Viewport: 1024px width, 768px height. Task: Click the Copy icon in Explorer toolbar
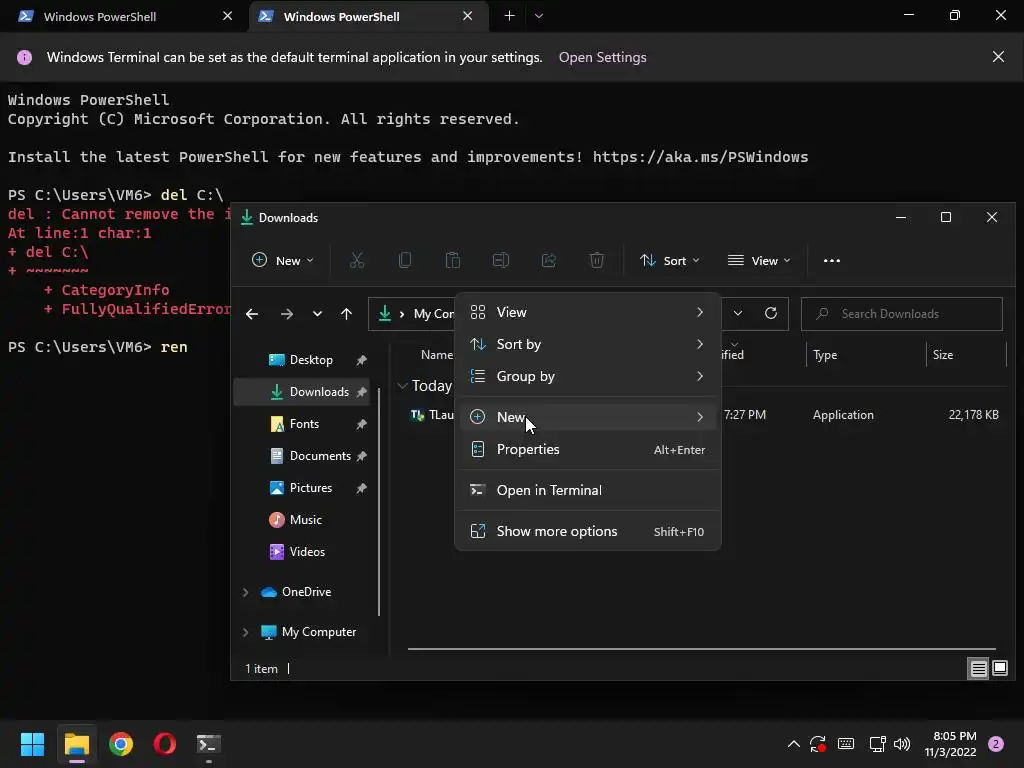(x=405, y=261)
